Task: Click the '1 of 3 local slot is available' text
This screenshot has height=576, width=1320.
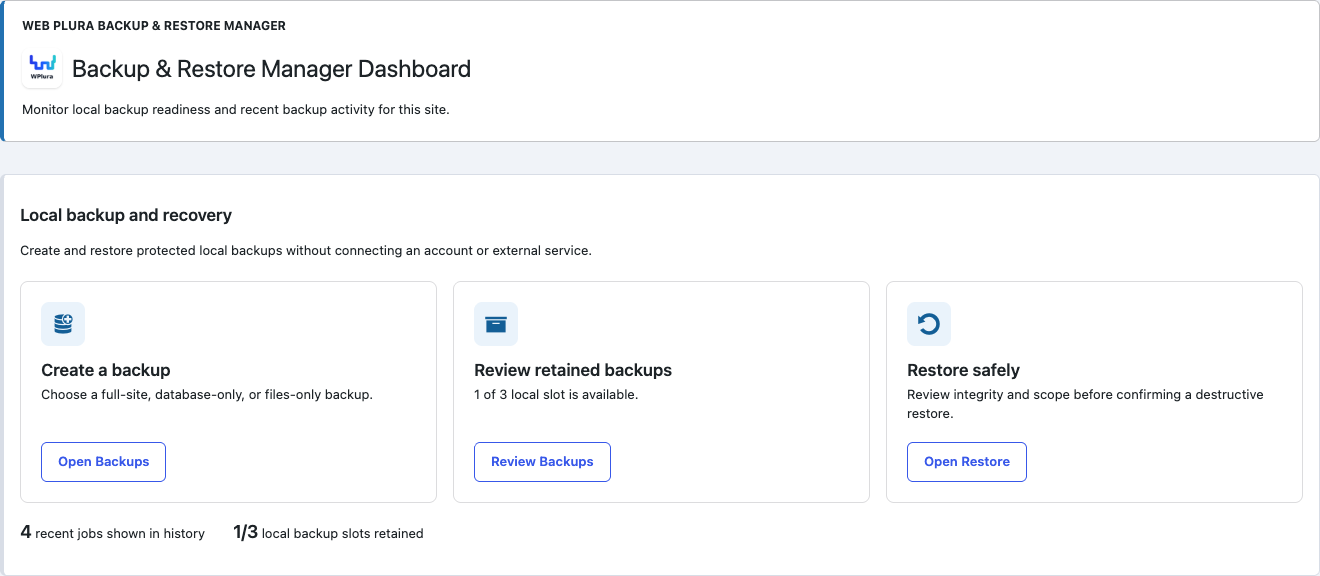Action: click(556, 394)
